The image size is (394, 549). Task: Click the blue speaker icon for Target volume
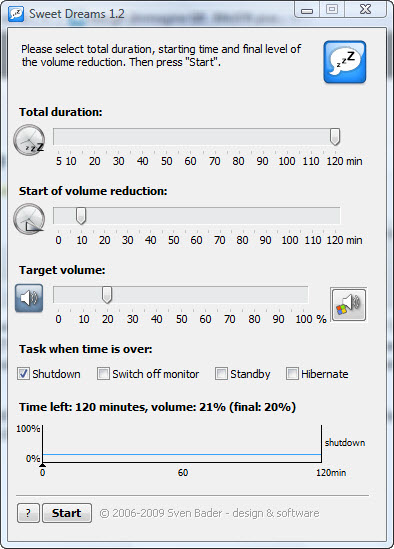(x=29, y=298)
